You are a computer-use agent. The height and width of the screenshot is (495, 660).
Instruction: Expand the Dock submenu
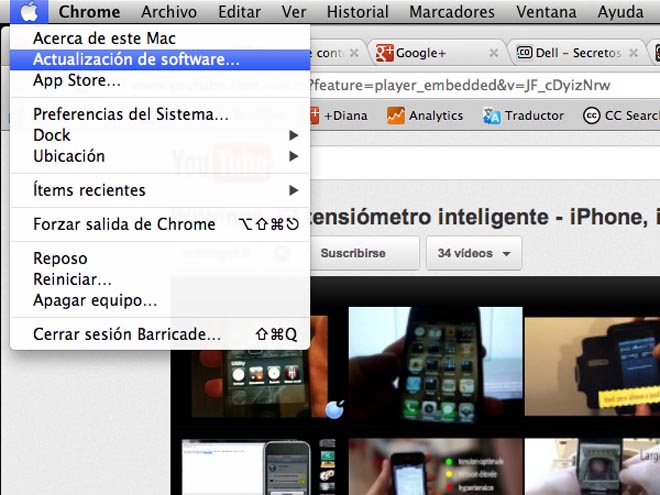tap(294, 135)
